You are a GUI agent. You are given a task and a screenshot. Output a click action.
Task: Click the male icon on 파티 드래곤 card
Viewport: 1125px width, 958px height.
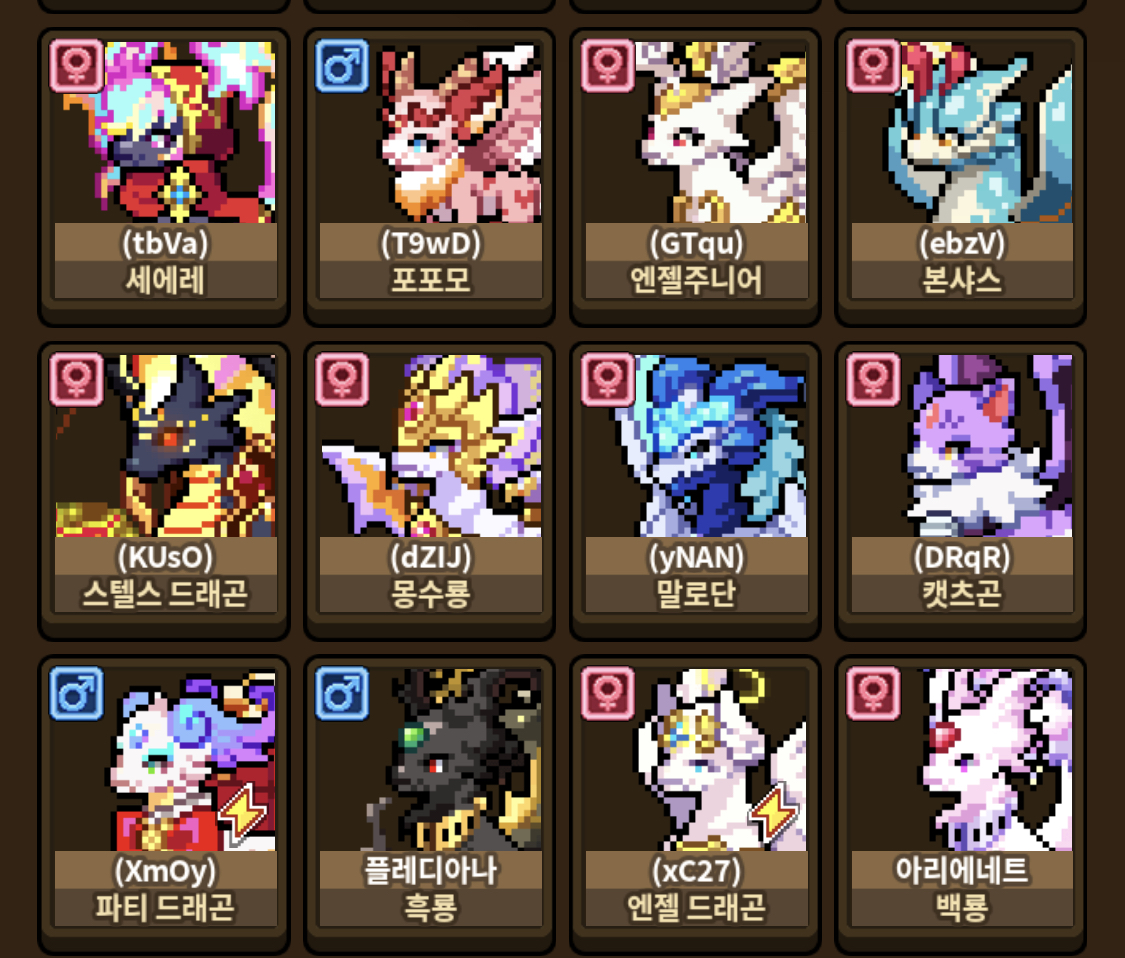77,694
